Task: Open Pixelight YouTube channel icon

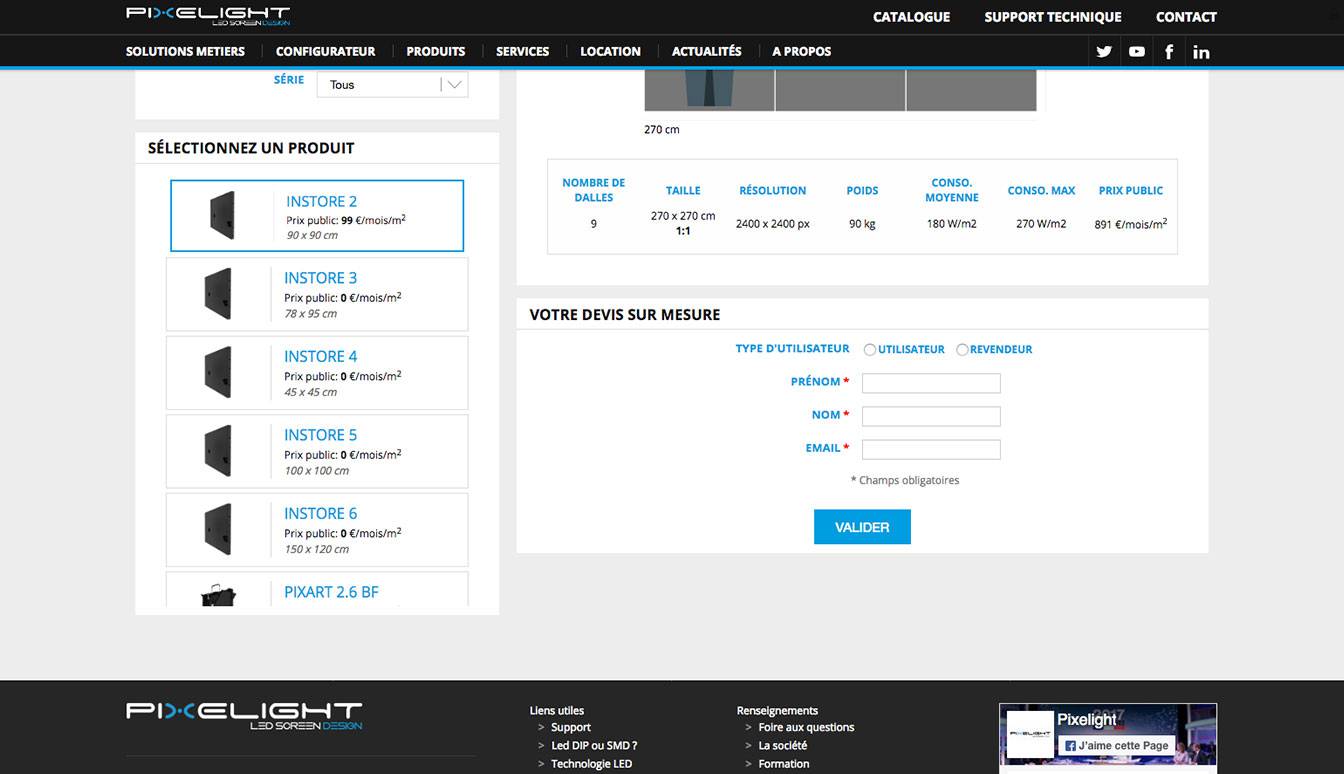Action: point(1137,51)
